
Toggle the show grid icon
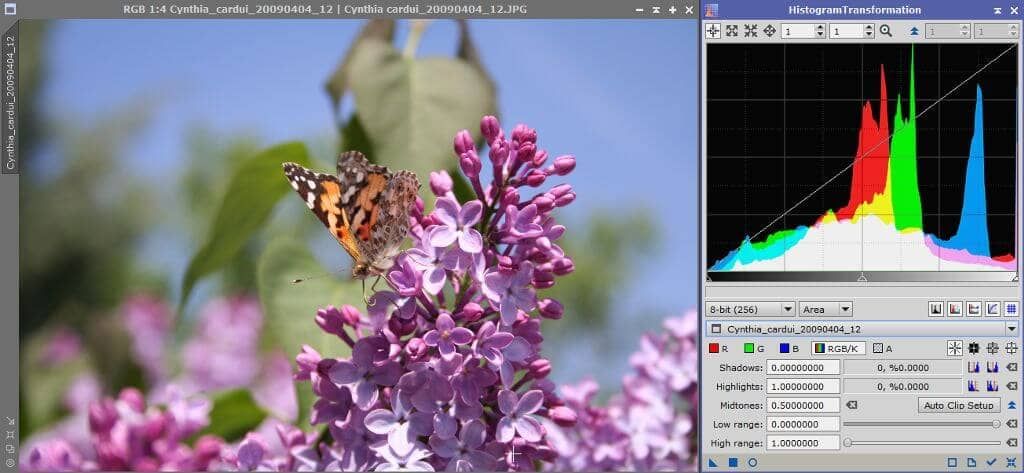click(x=1012, y=310)
